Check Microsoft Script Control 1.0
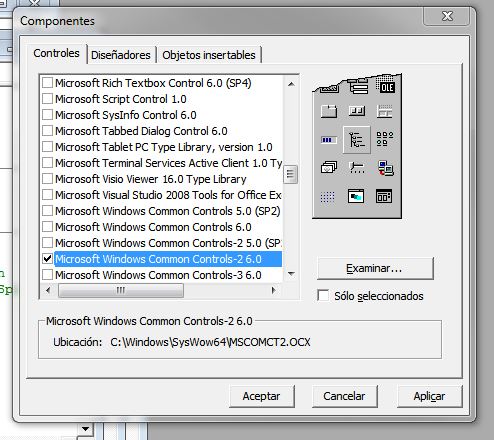This screenshot has height=440, width=494. 47,98
